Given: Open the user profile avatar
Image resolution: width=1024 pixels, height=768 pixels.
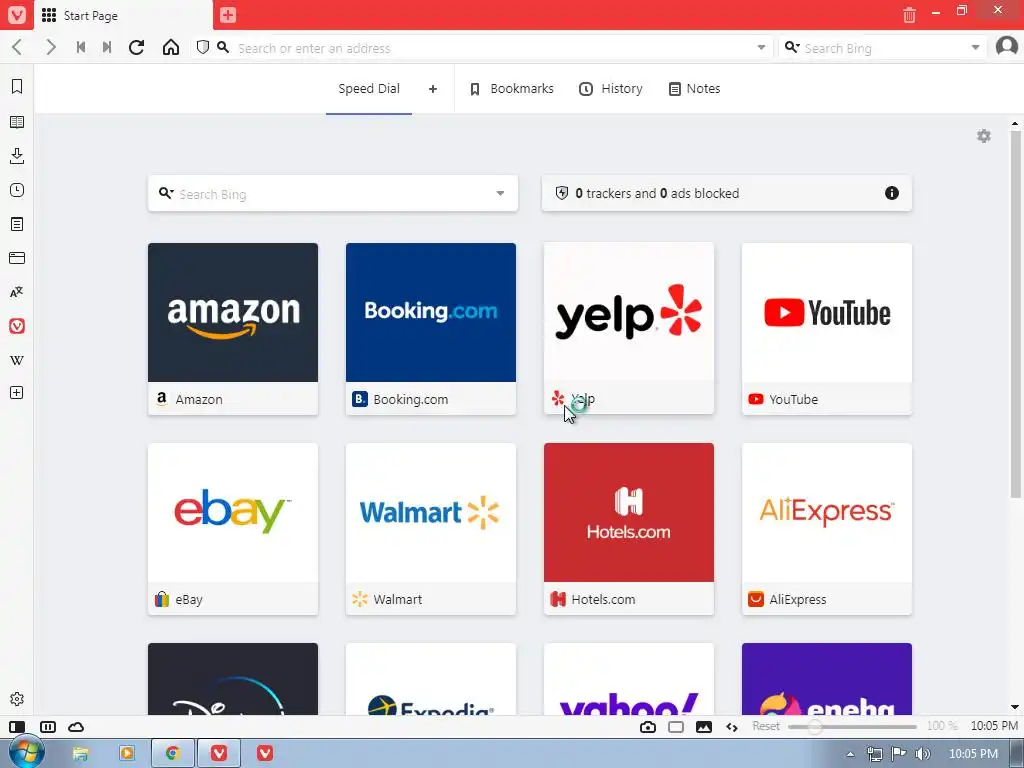Looking at the screenshot, I should pos(1006,46).
